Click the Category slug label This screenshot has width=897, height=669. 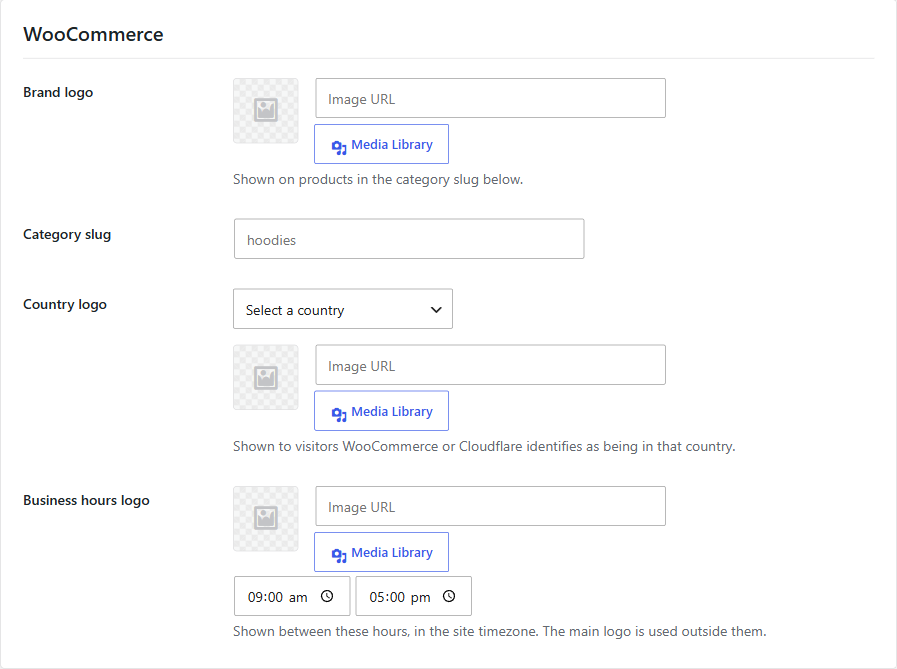click(x=67, y=235)
